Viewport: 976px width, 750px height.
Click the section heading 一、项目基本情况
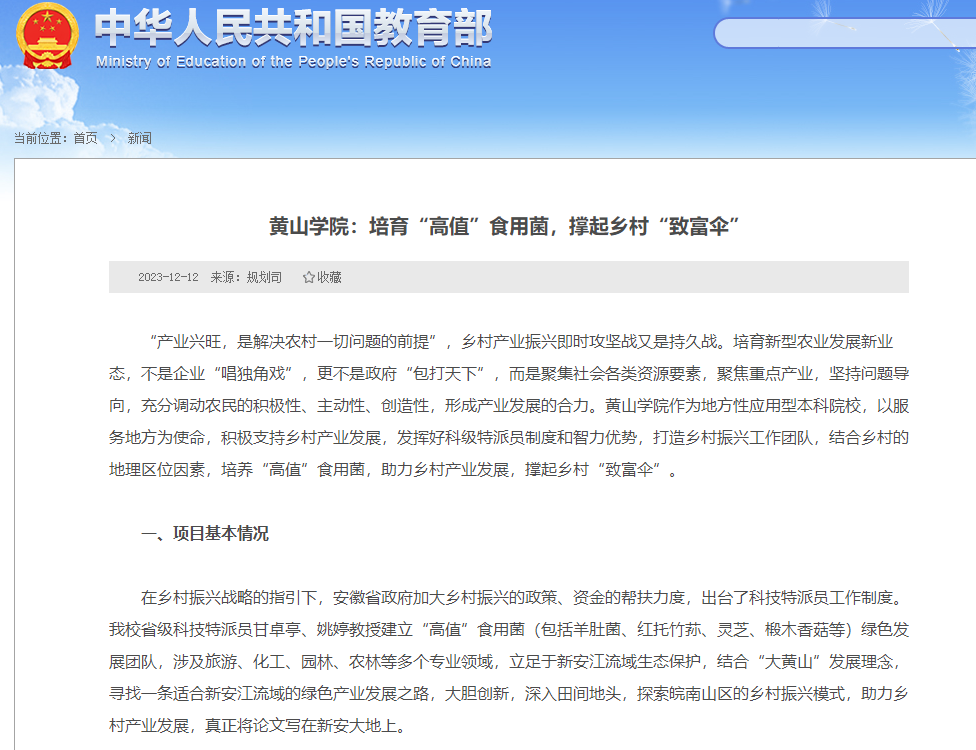(x=205, y=533)
